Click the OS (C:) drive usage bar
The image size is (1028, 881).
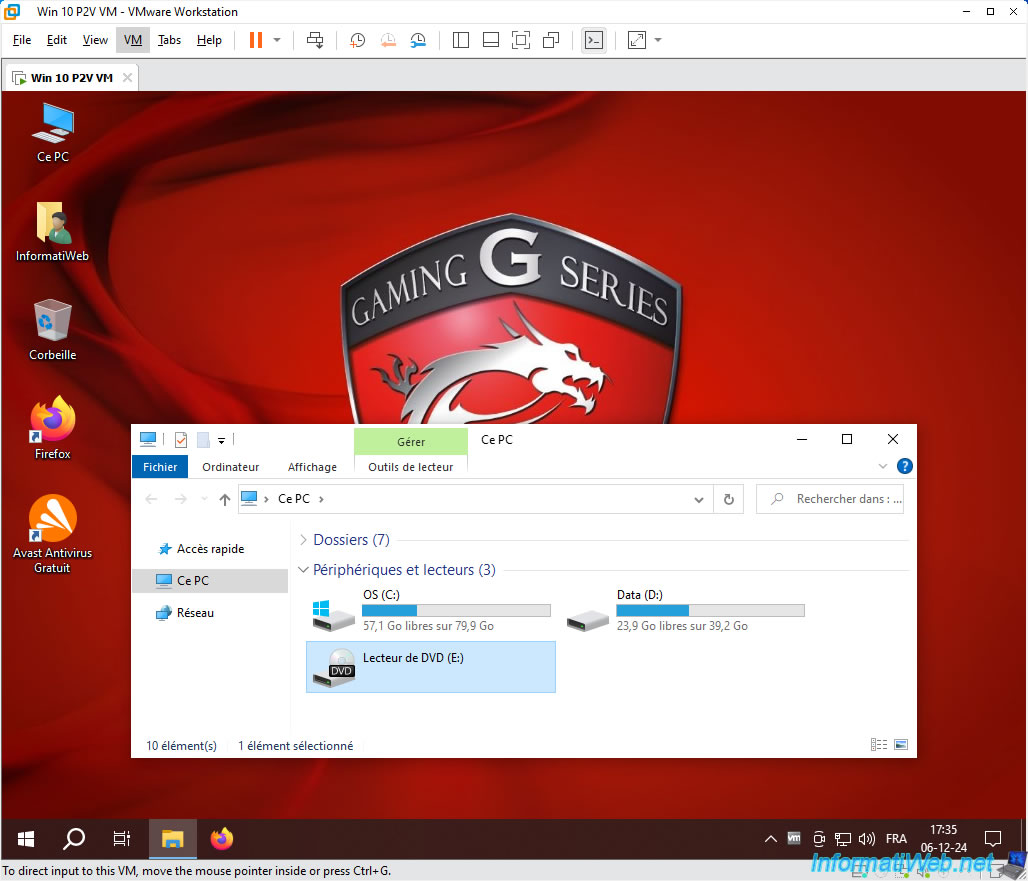pyautogui.click(x=456, y=610)
